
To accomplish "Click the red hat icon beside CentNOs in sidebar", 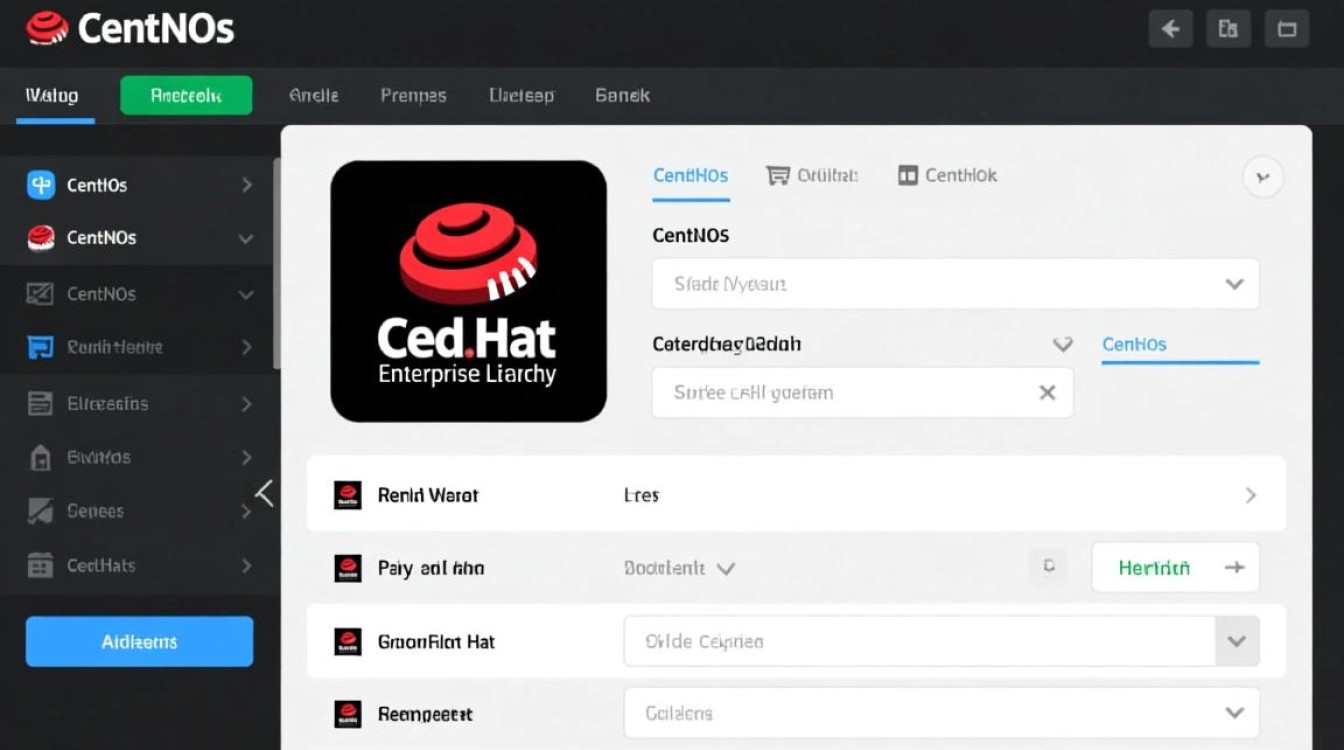I will pyautogui.click(x=41, y=238).
